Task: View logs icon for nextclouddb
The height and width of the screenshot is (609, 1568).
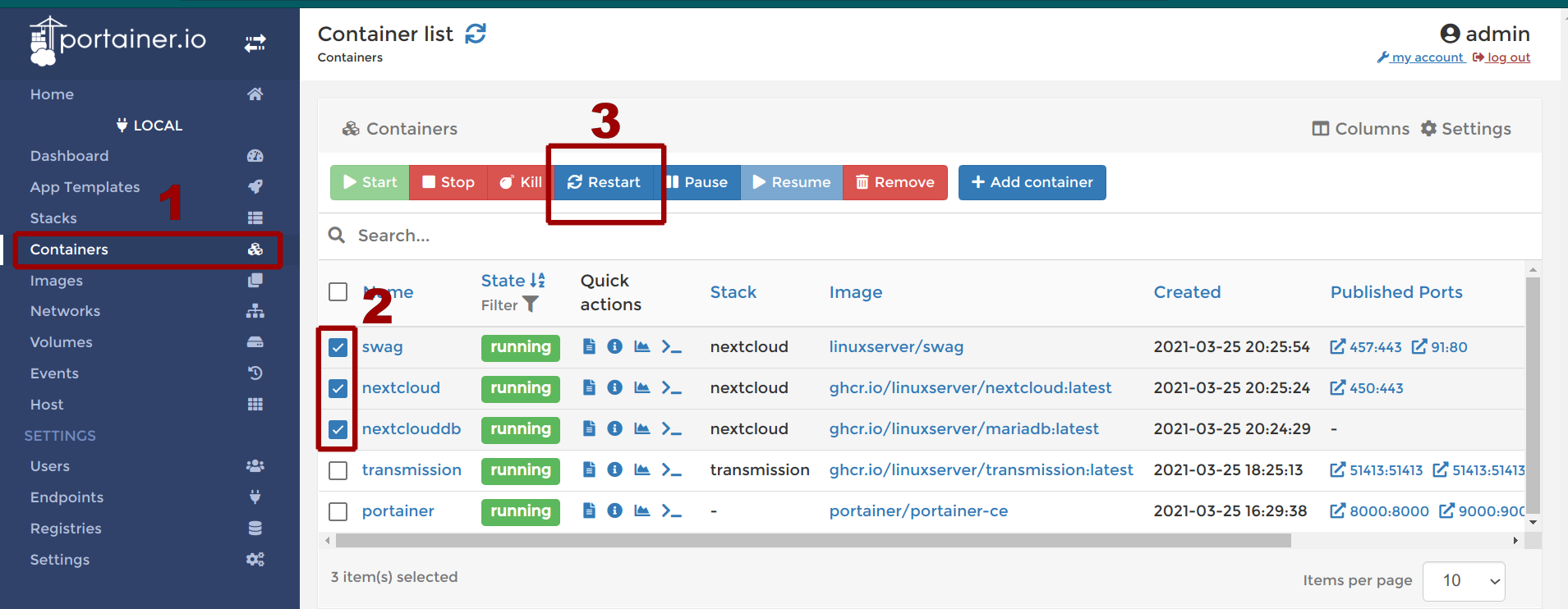Action: click(x=589, y=428)
